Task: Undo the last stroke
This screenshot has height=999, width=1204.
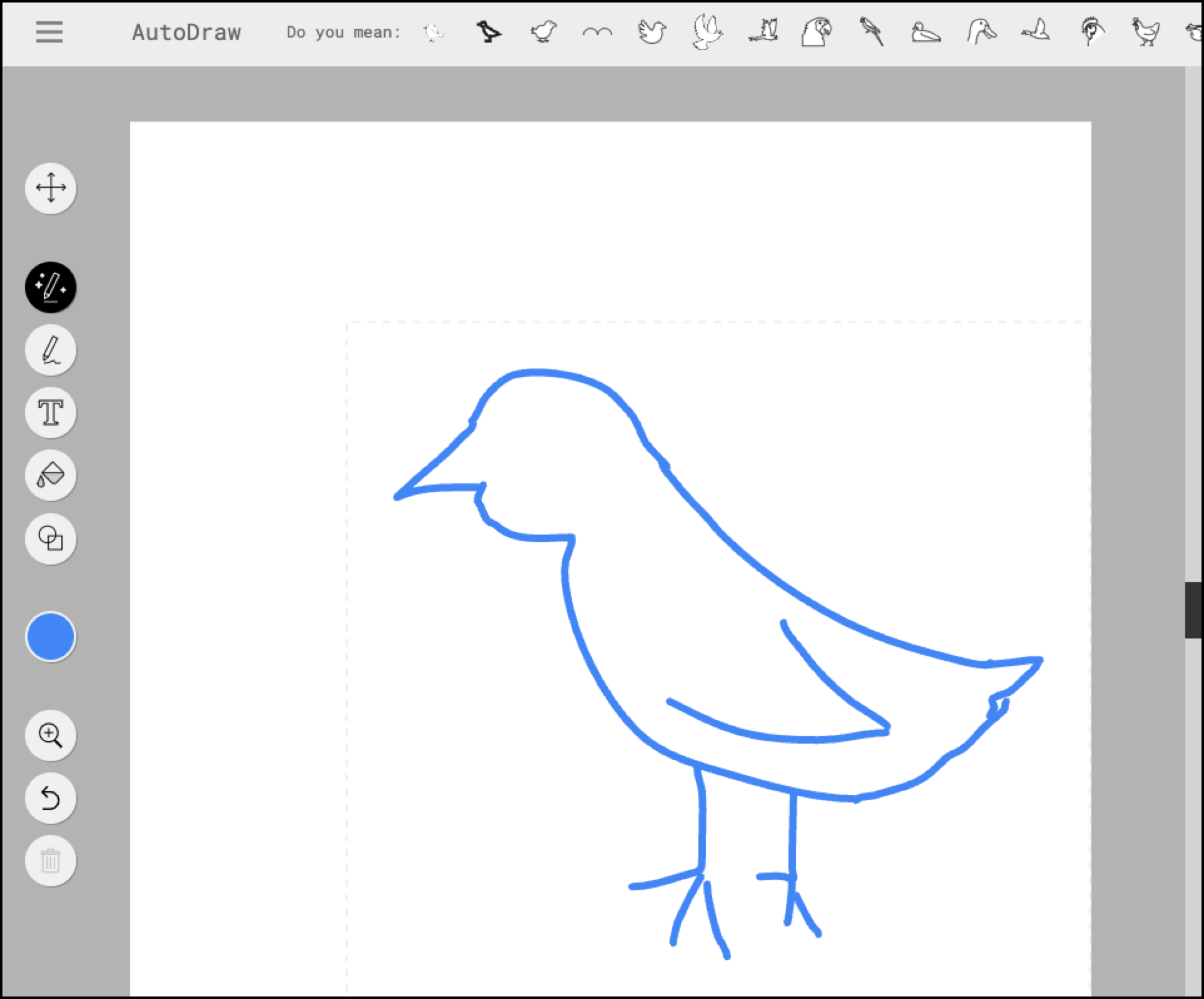Action: click(x=51, y=798)
